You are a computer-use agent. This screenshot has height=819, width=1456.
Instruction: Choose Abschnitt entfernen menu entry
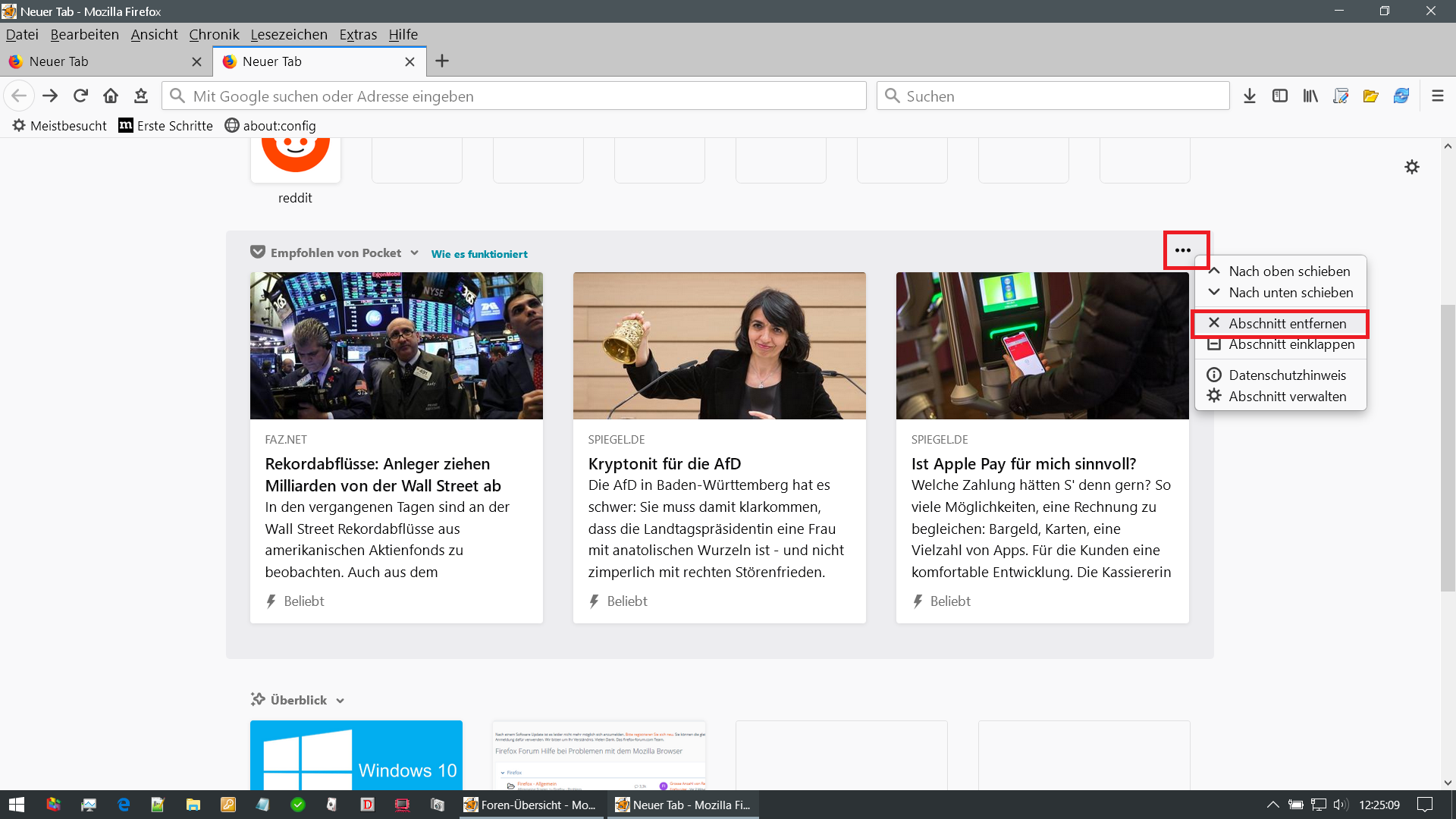coord(1287,324)
